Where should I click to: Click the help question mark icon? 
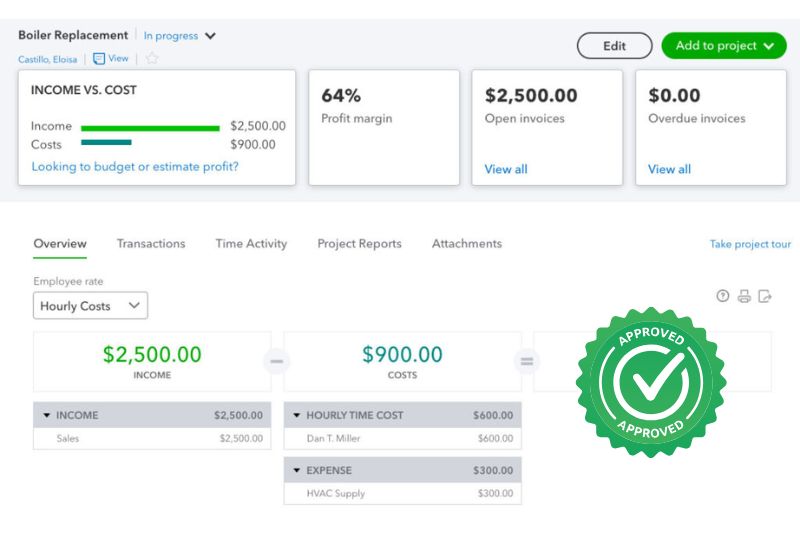[x=723, y=296]
